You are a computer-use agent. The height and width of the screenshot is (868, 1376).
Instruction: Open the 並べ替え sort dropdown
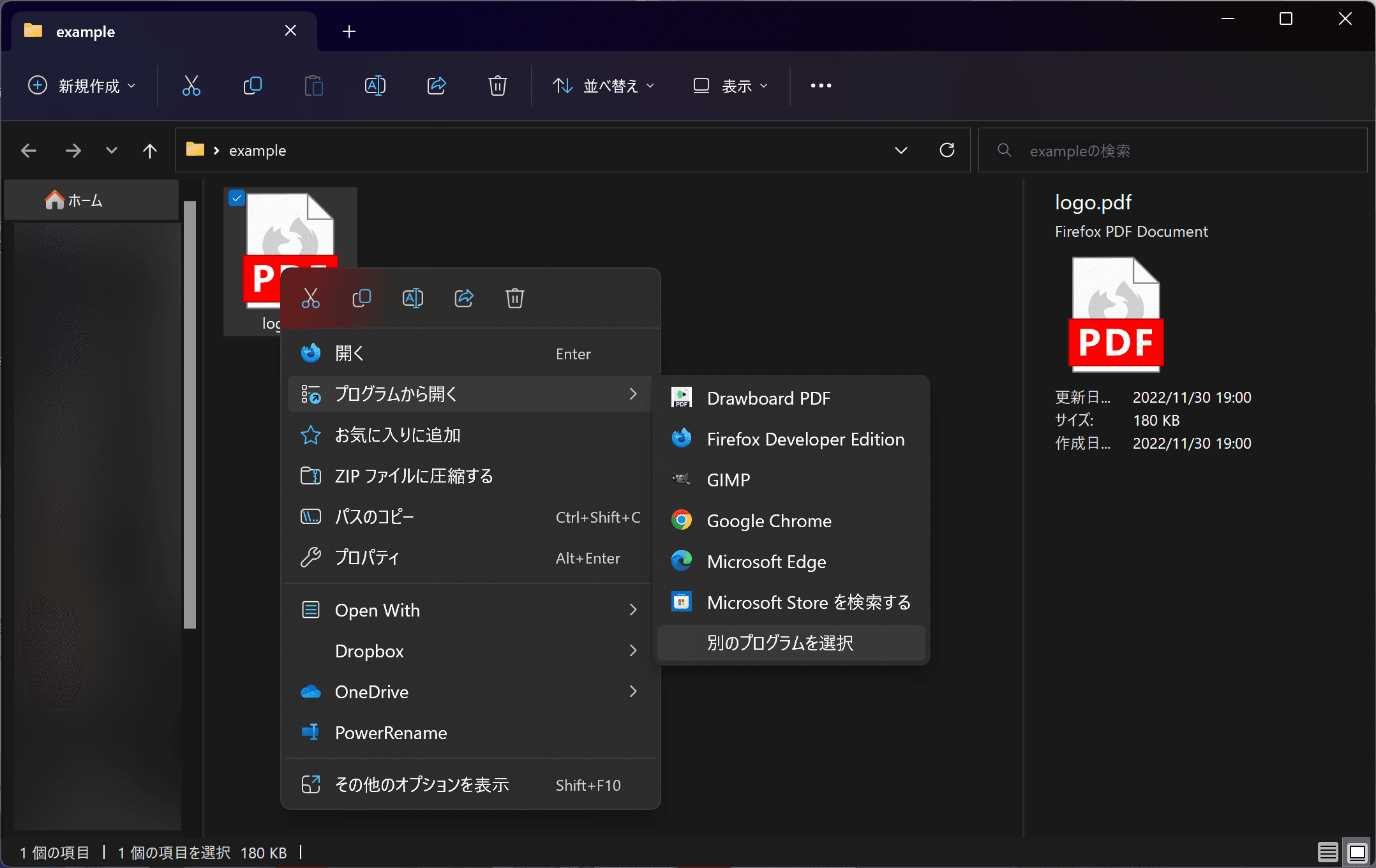click(603, 86)
